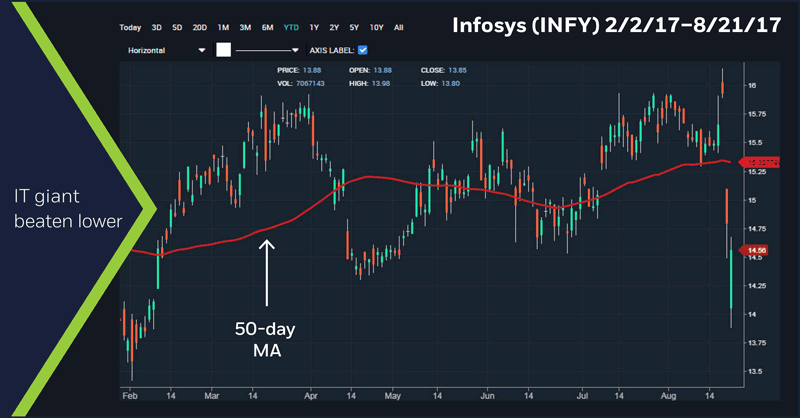Show the 1M time range

coord(223,28)
